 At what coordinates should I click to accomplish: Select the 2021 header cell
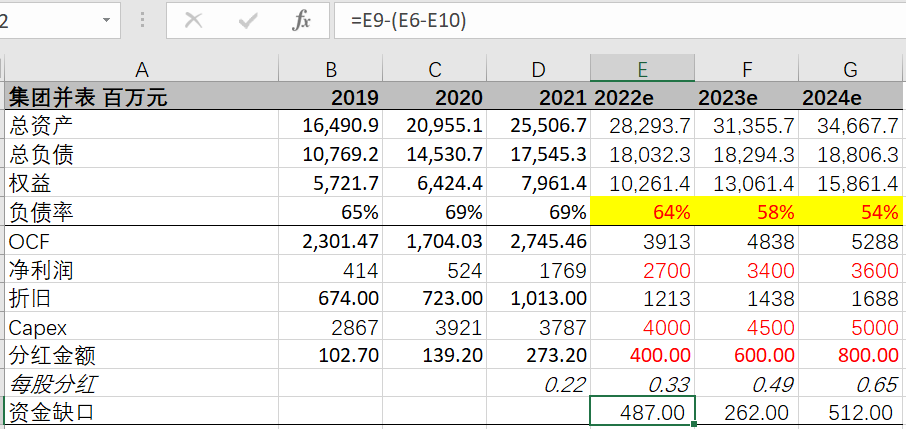click(x=539, y=97)
